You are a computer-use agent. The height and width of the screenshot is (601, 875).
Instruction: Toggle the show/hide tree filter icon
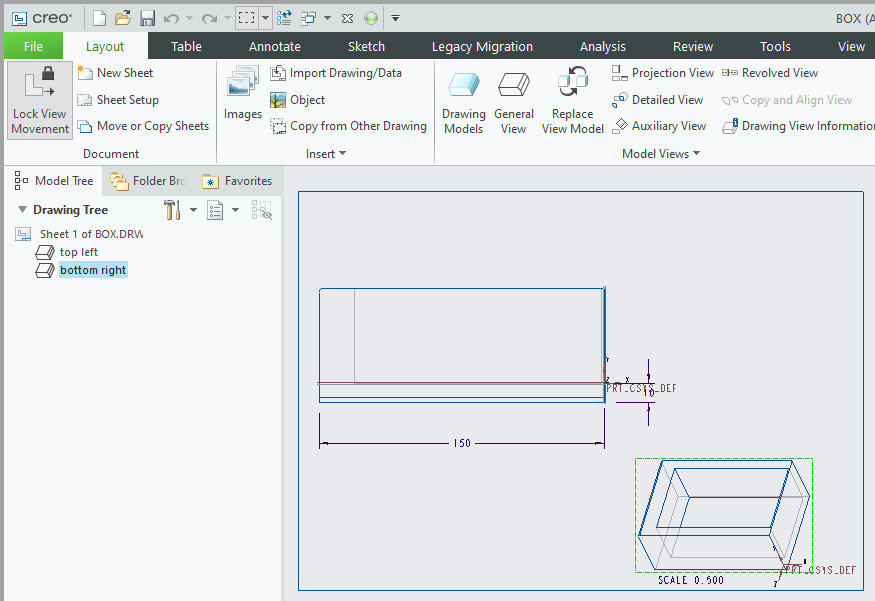(x=262, y=210)
